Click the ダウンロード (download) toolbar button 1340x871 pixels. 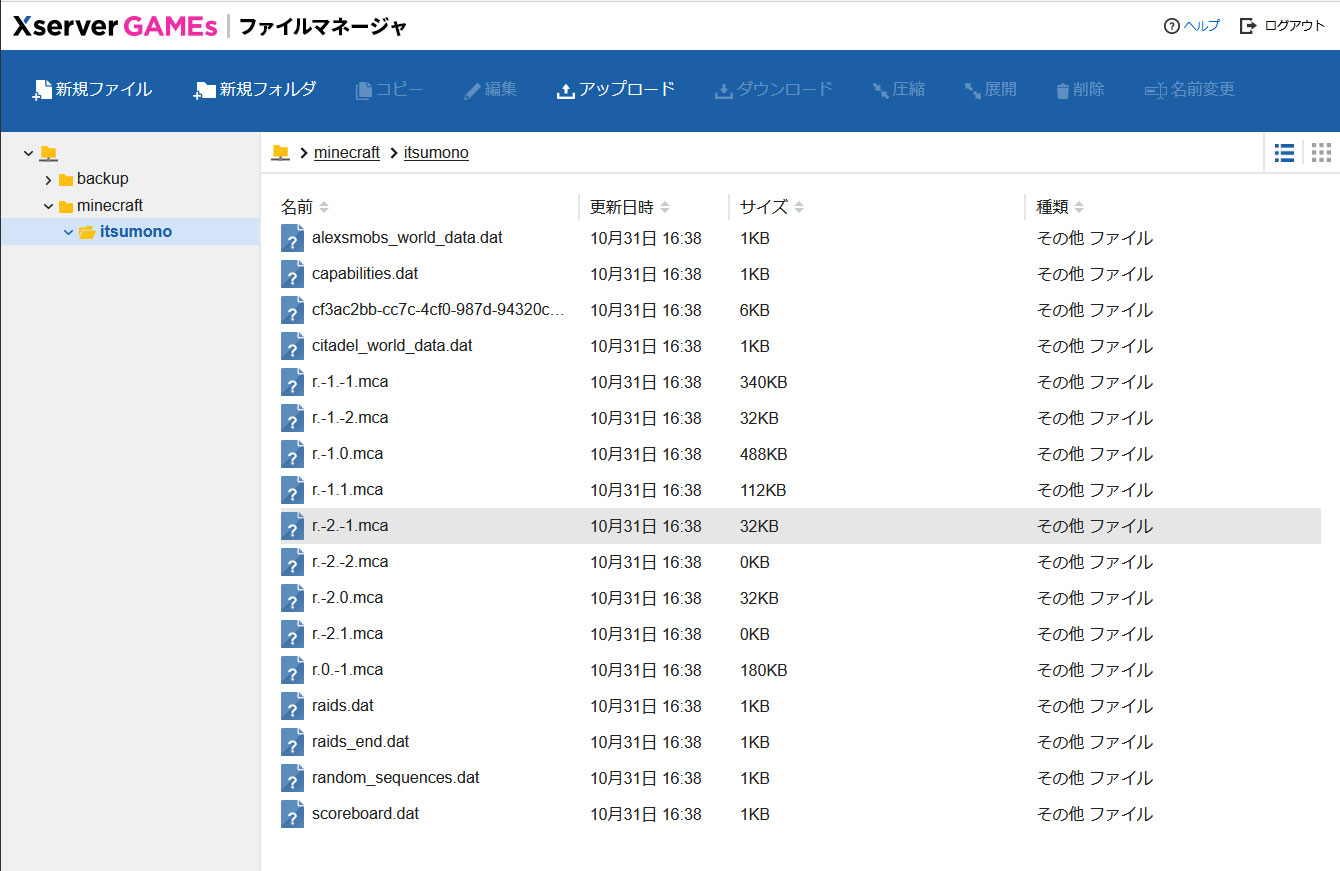click(773, 90)
